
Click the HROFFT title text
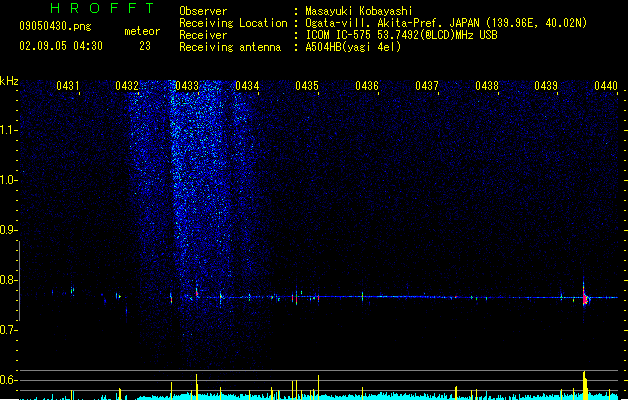102,8
